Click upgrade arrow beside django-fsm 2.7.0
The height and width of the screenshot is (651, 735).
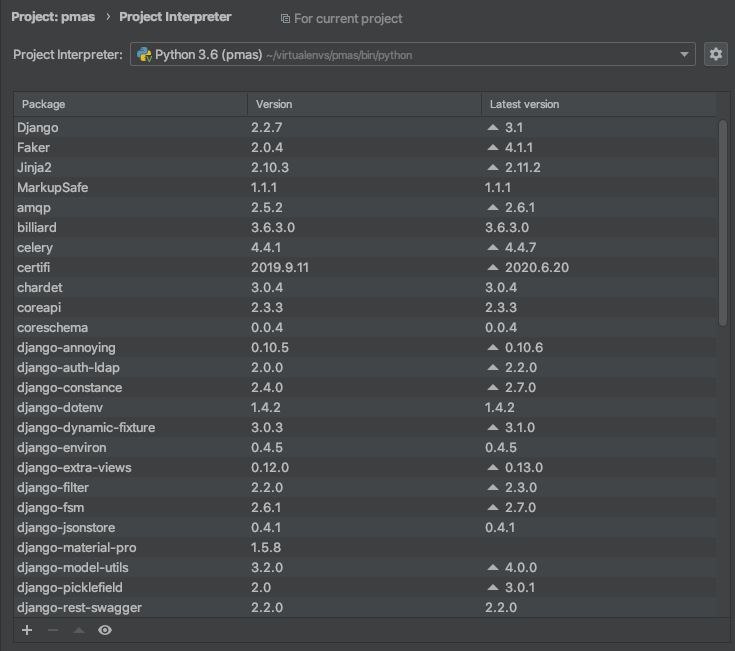[493, 507]
